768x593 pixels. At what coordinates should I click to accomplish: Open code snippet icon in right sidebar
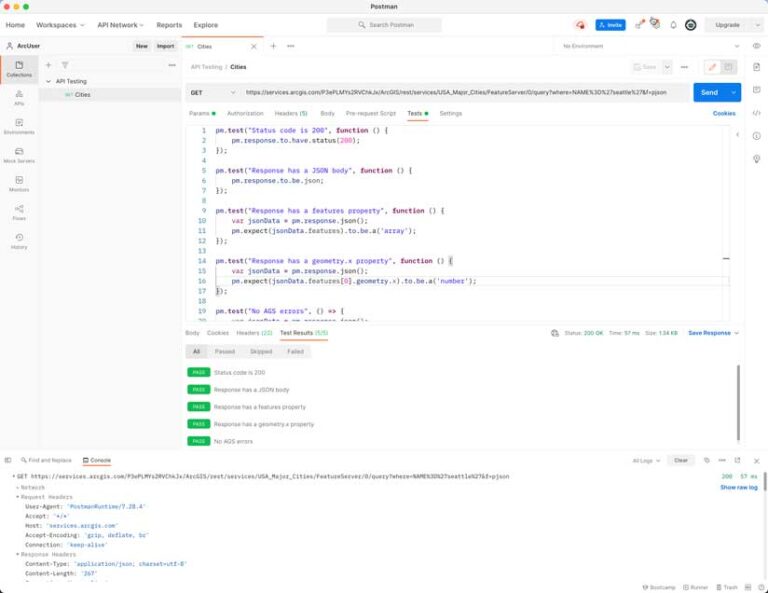[756, 113]
